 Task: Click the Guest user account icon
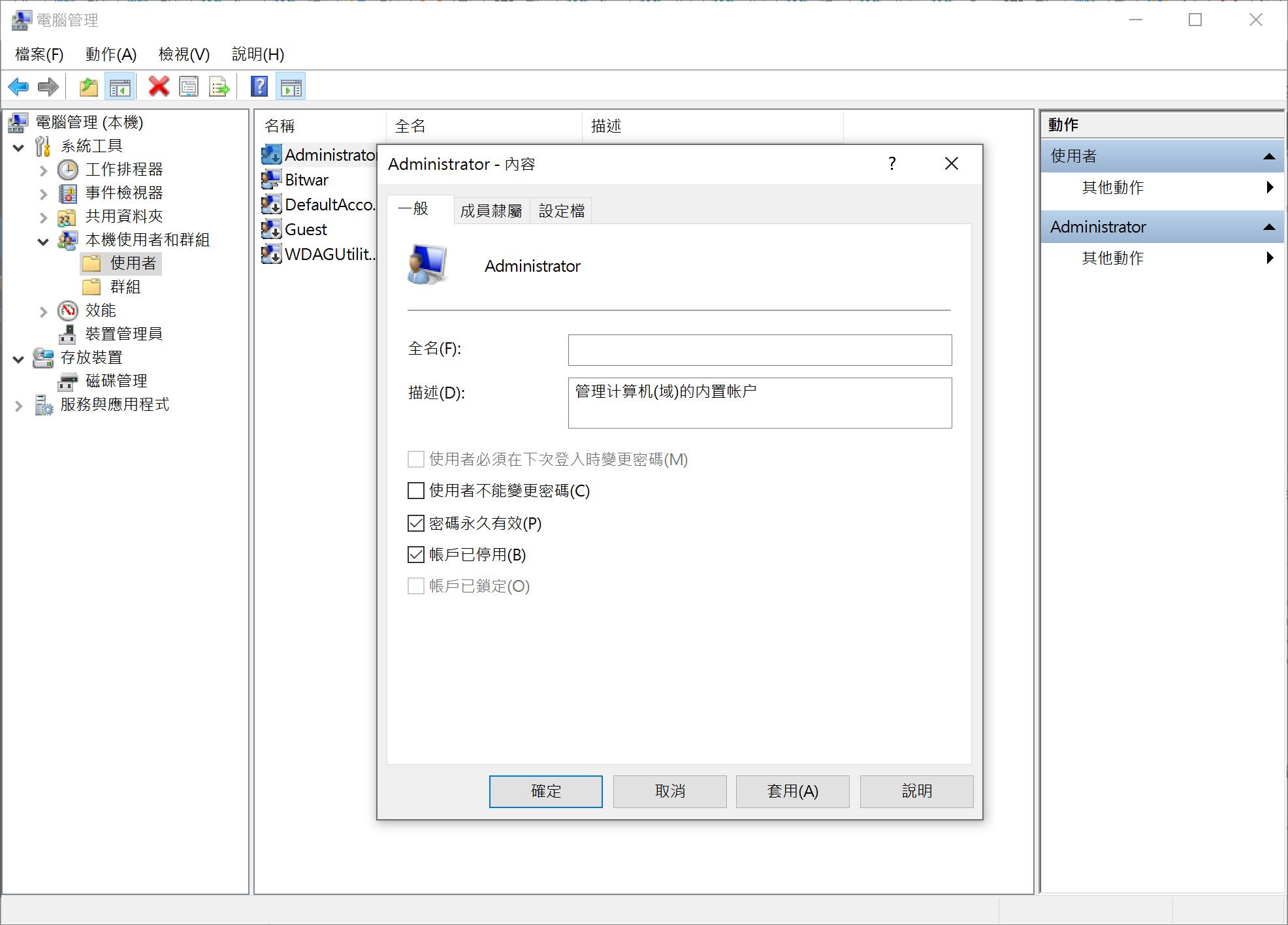[x=271, y=229]
